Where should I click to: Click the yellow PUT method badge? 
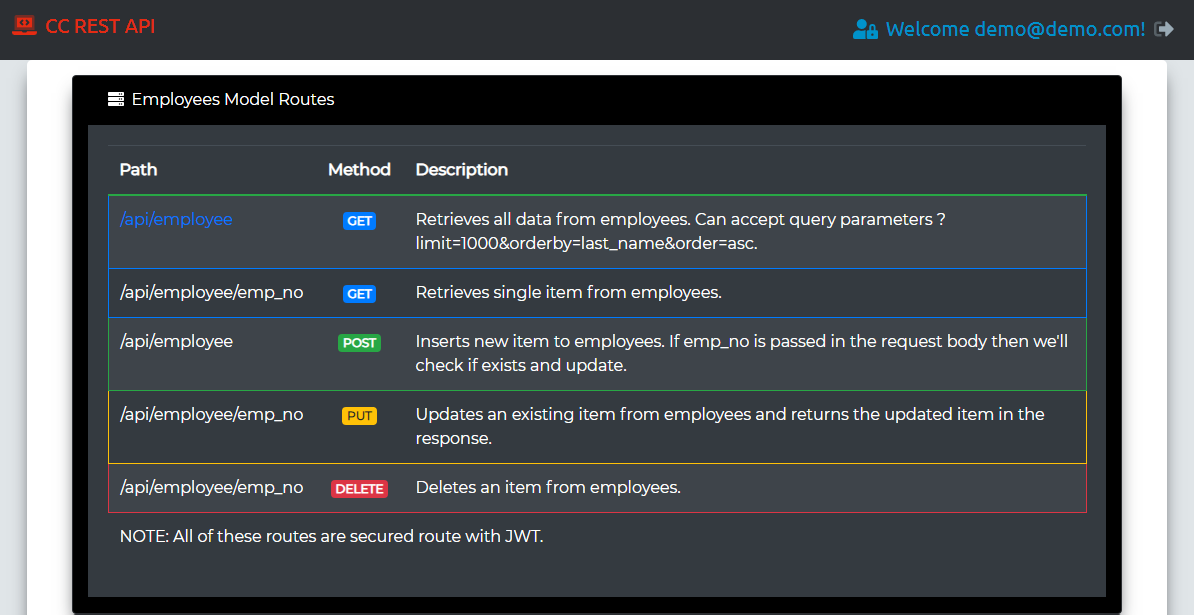click(x=359, y=416)
